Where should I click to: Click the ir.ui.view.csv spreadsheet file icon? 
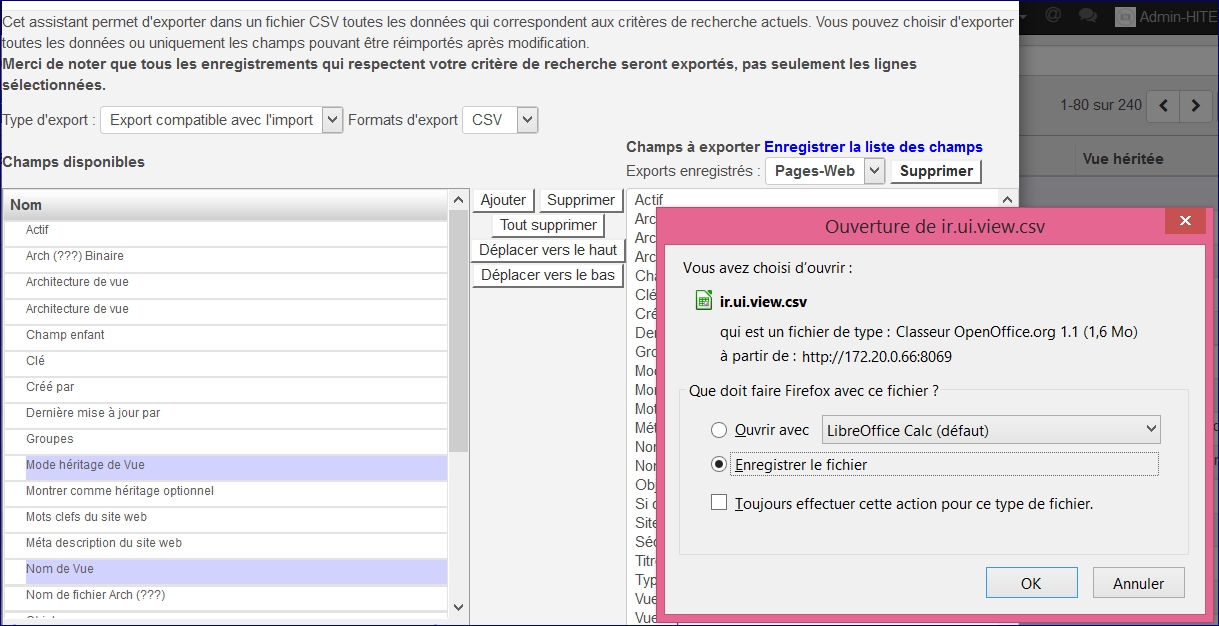tap(703, 301)
